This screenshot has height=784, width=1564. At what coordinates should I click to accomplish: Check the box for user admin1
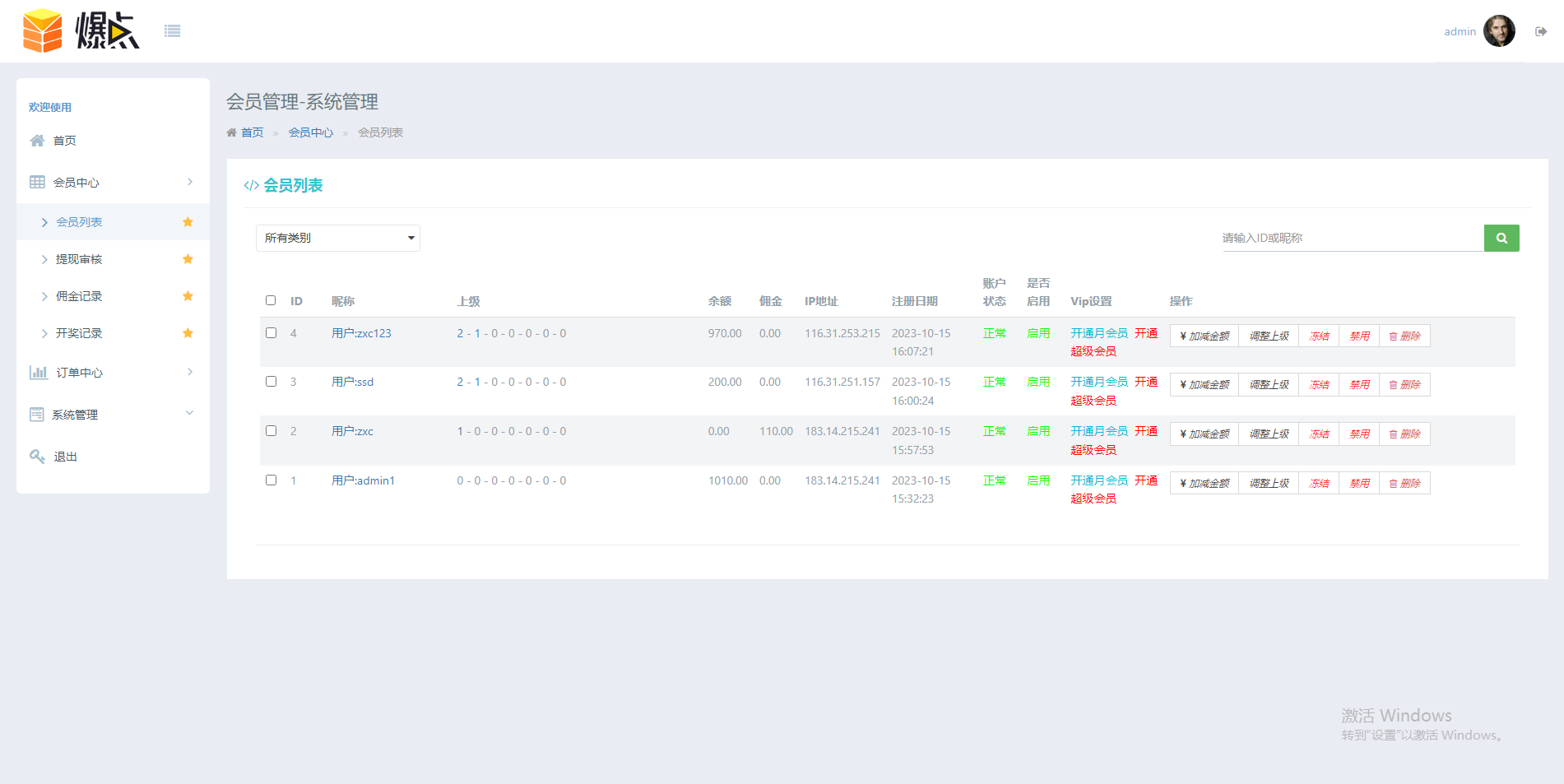271,480
